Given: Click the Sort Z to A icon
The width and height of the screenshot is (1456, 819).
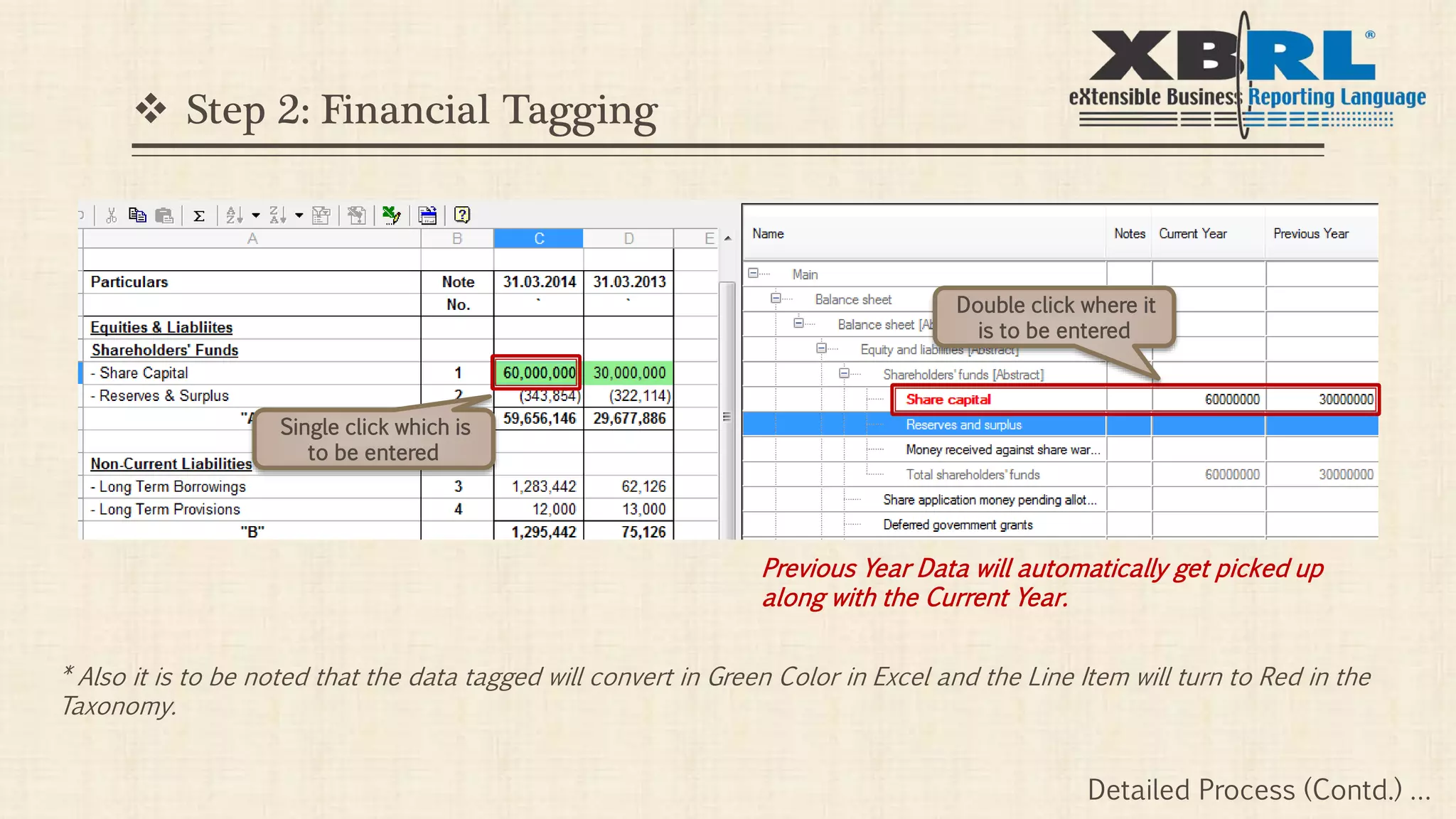Looking at the screenshot, I should click(277, 215).
